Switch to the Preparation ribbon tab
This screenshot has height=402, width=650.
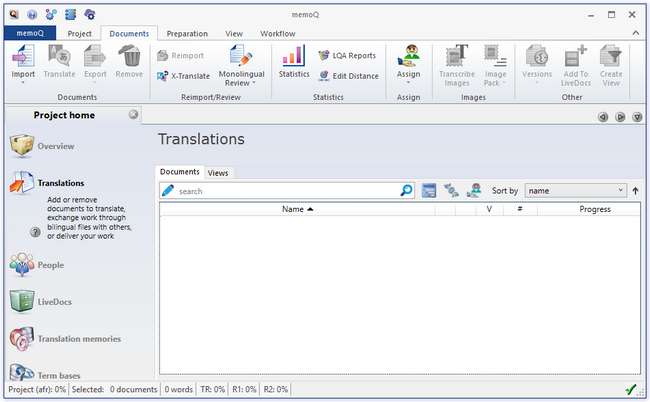(187, 34)
